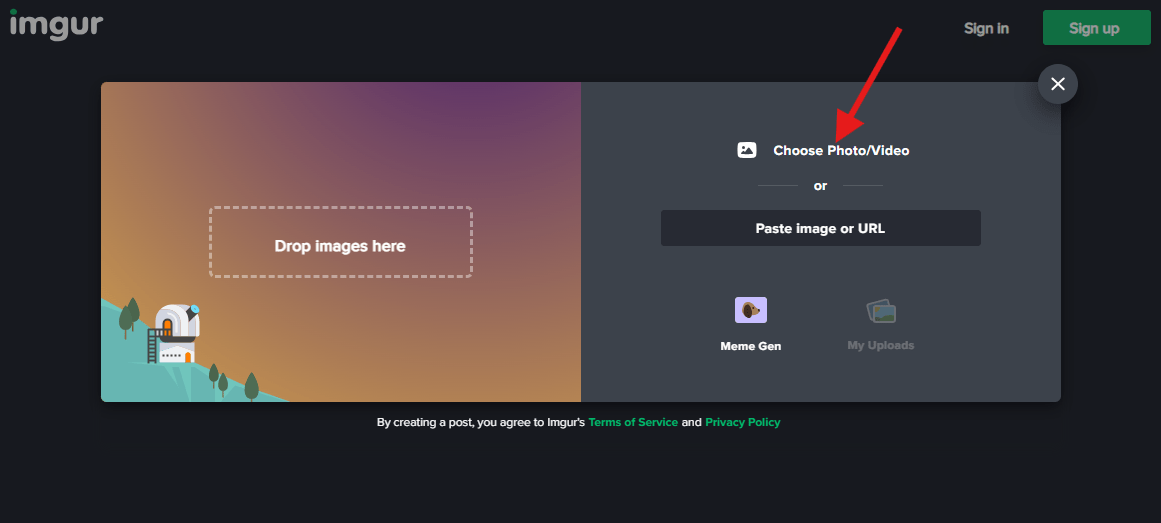Focus the Paste image or URL field
Image resolution: width=1161 pixels, height=523 pixels.
point(820,228)
